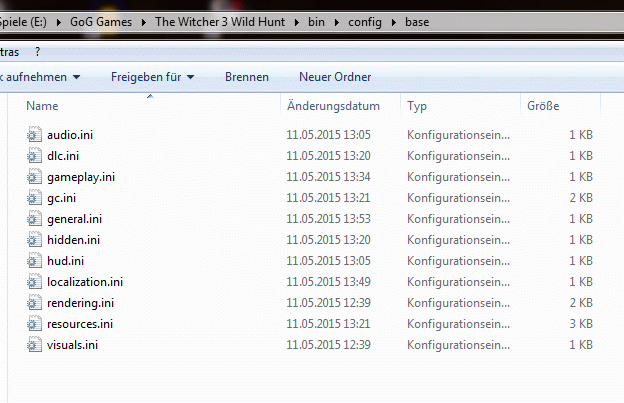Go to Spiele (E:) drive in breadcrumb
624x403 pixels.
[x=23, y=22]
